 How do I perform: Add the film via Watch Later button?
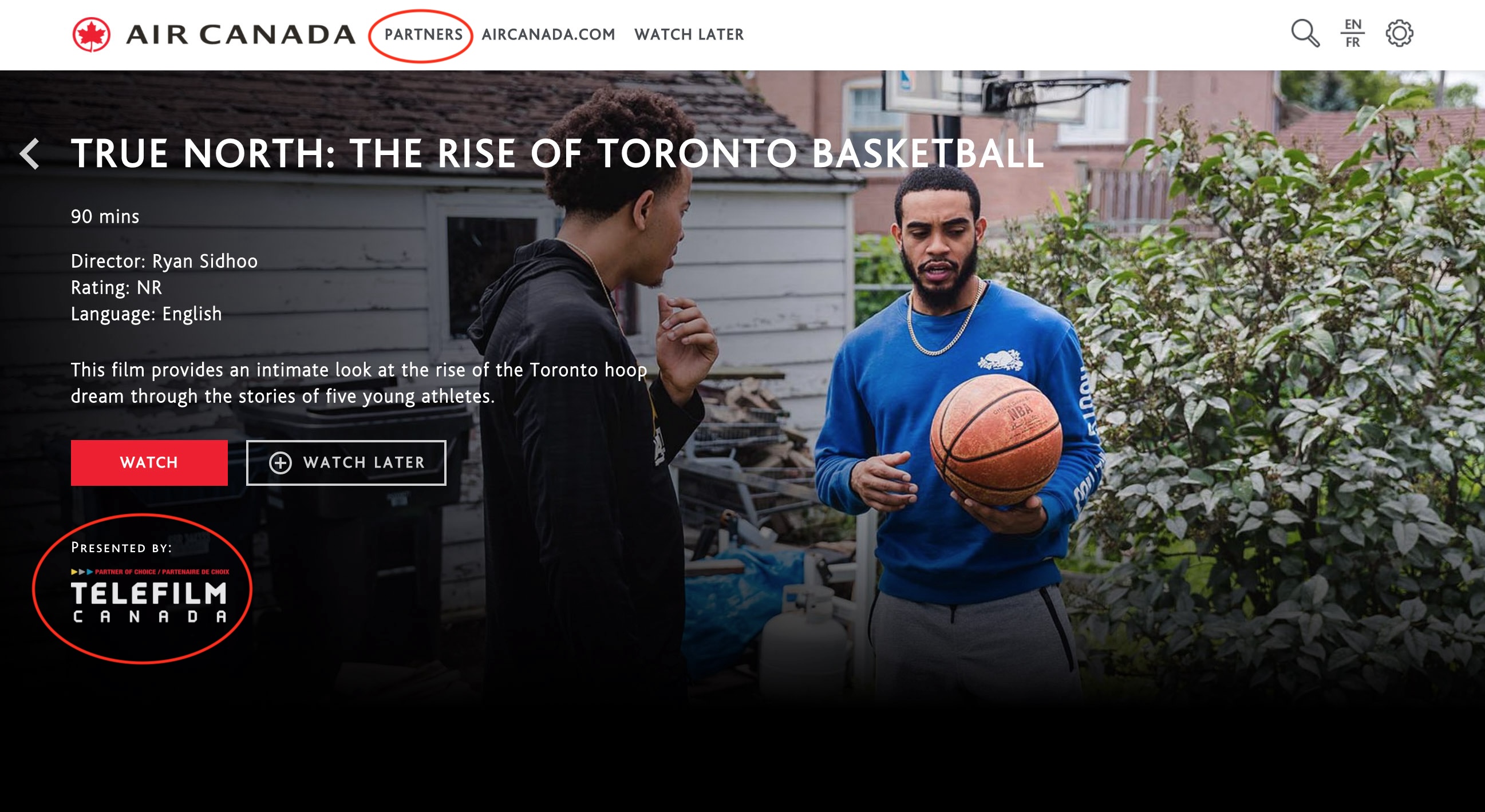coord(346,463)
